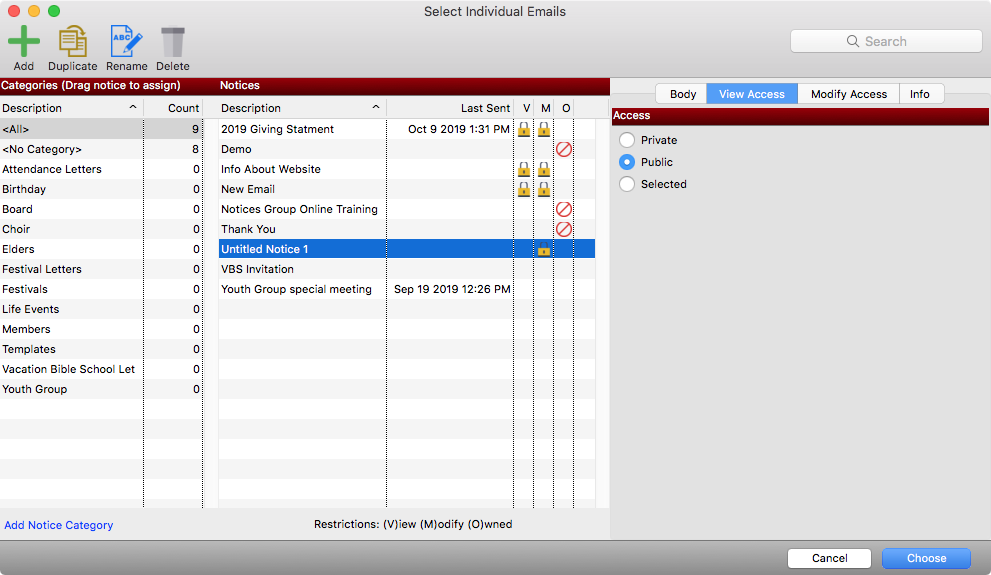991x575 pixels.
Task: Select the Public access radio button
Action: point(627,162)
